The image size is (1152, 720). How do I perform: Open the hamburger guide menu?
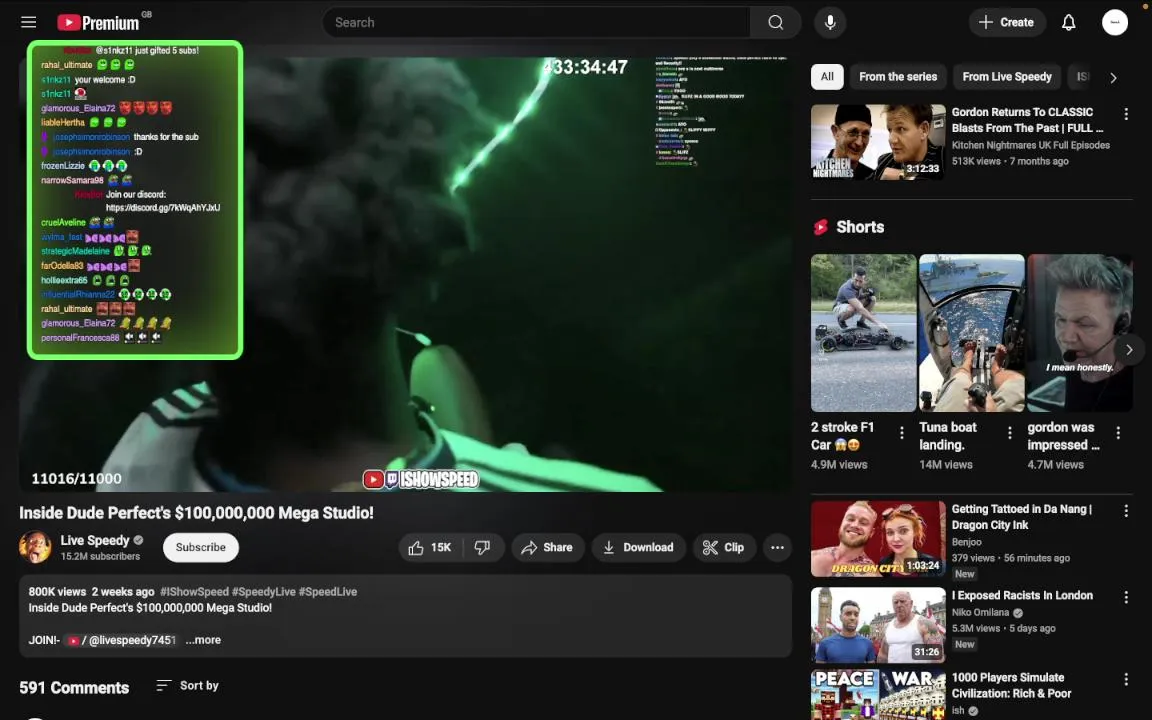(x=29, y=22)
